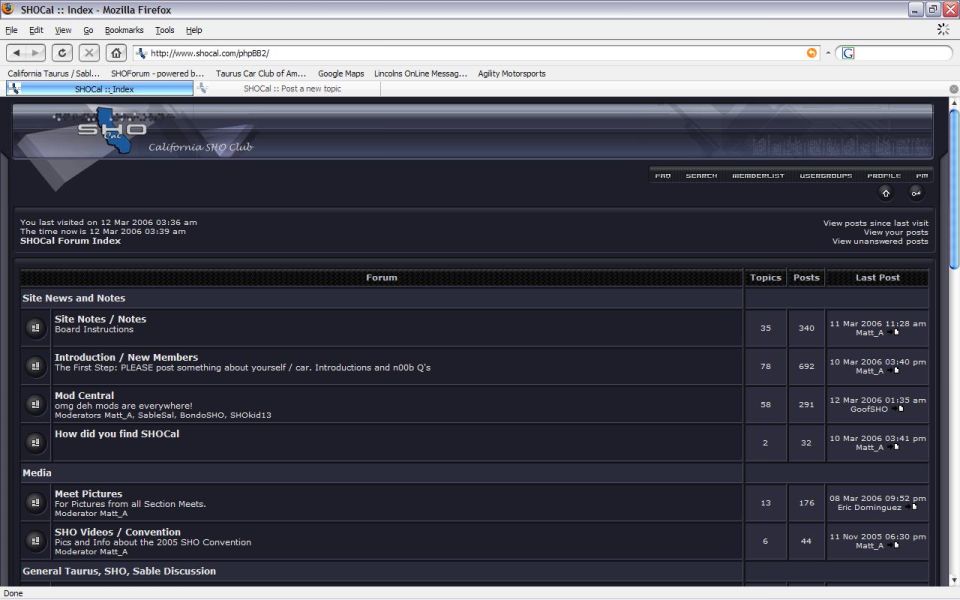Click forum status icon beside SHO Videos / Convention
Viewport: 960px width, 600px height.
(x=36, y=541)
